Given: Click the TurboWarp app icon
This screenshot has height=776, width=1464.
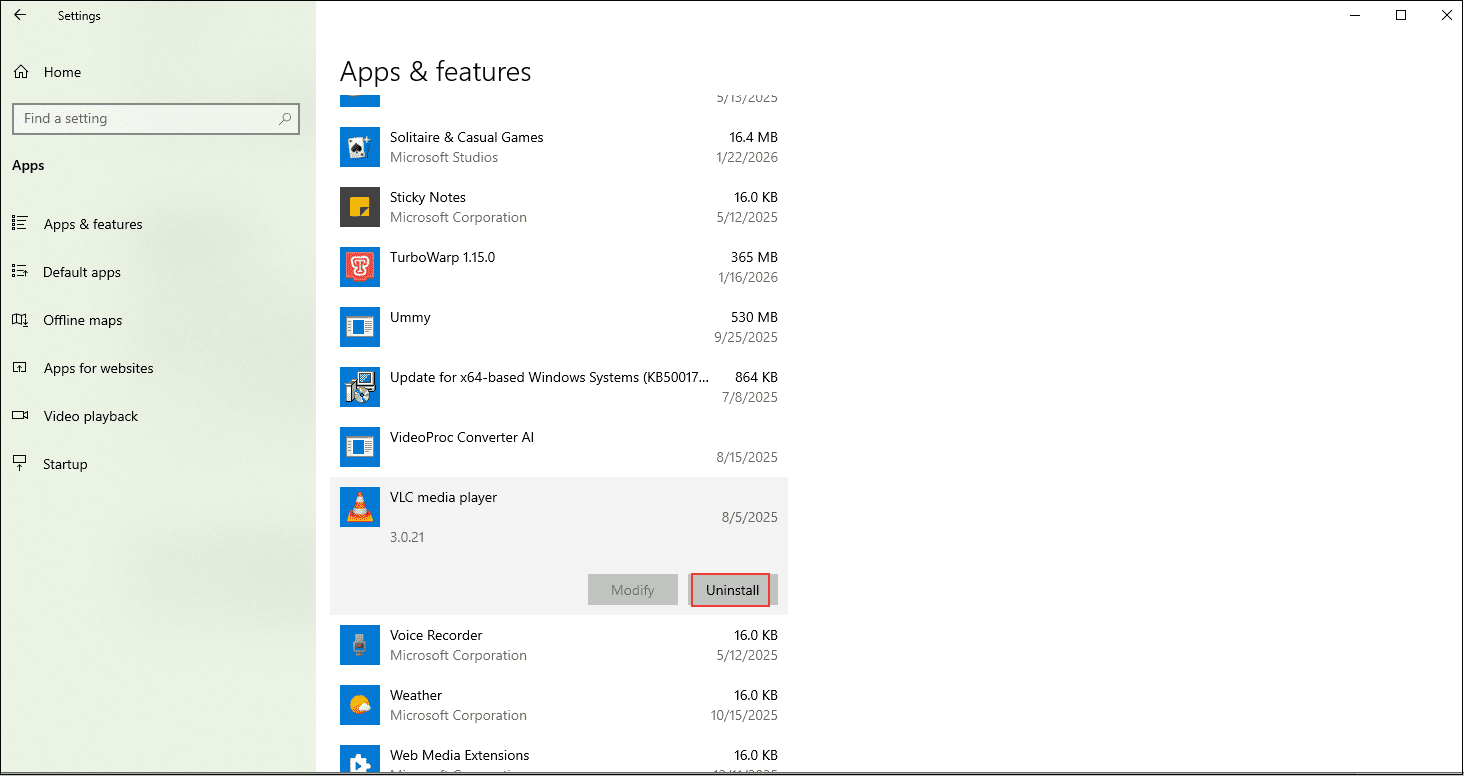Looking at the screenshot, I should [x=359, y=267].
